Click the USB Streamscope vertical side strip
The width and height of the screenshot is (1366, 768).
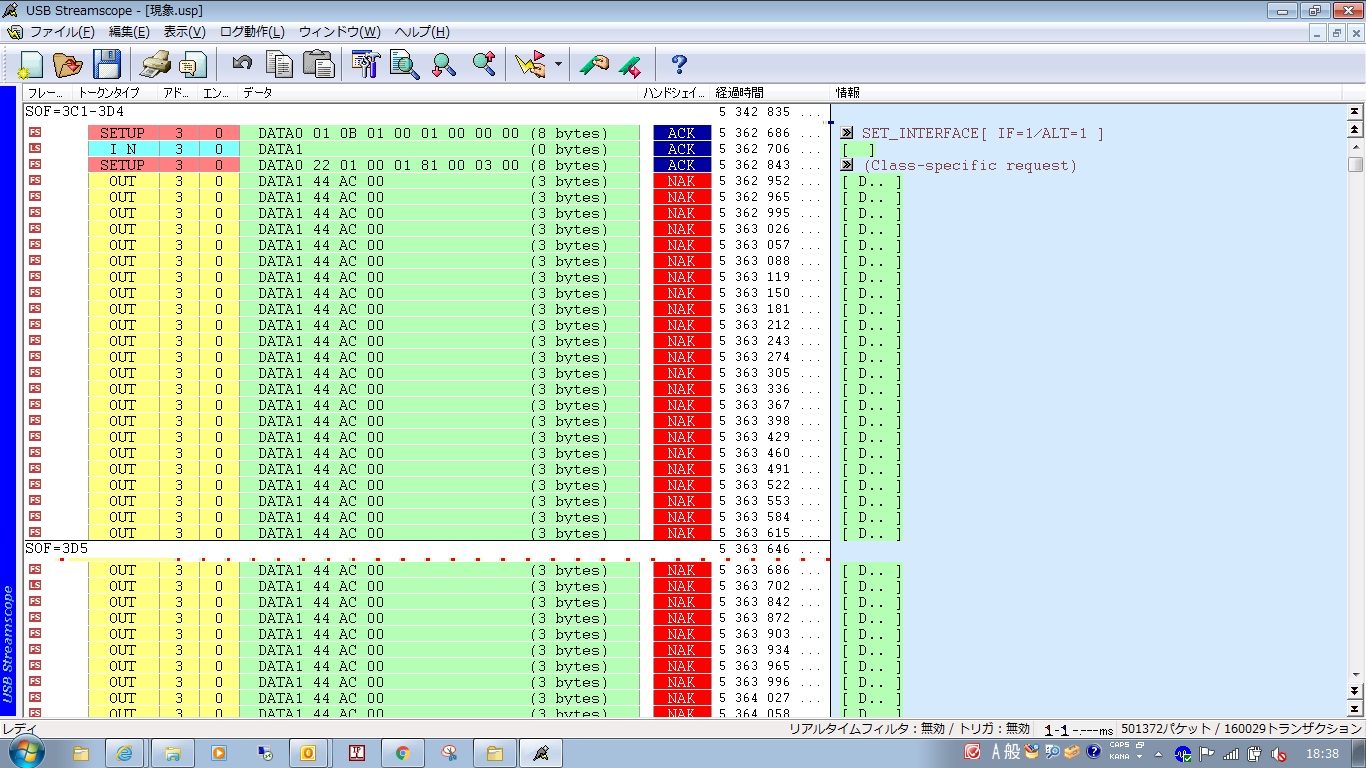point(9,400)
